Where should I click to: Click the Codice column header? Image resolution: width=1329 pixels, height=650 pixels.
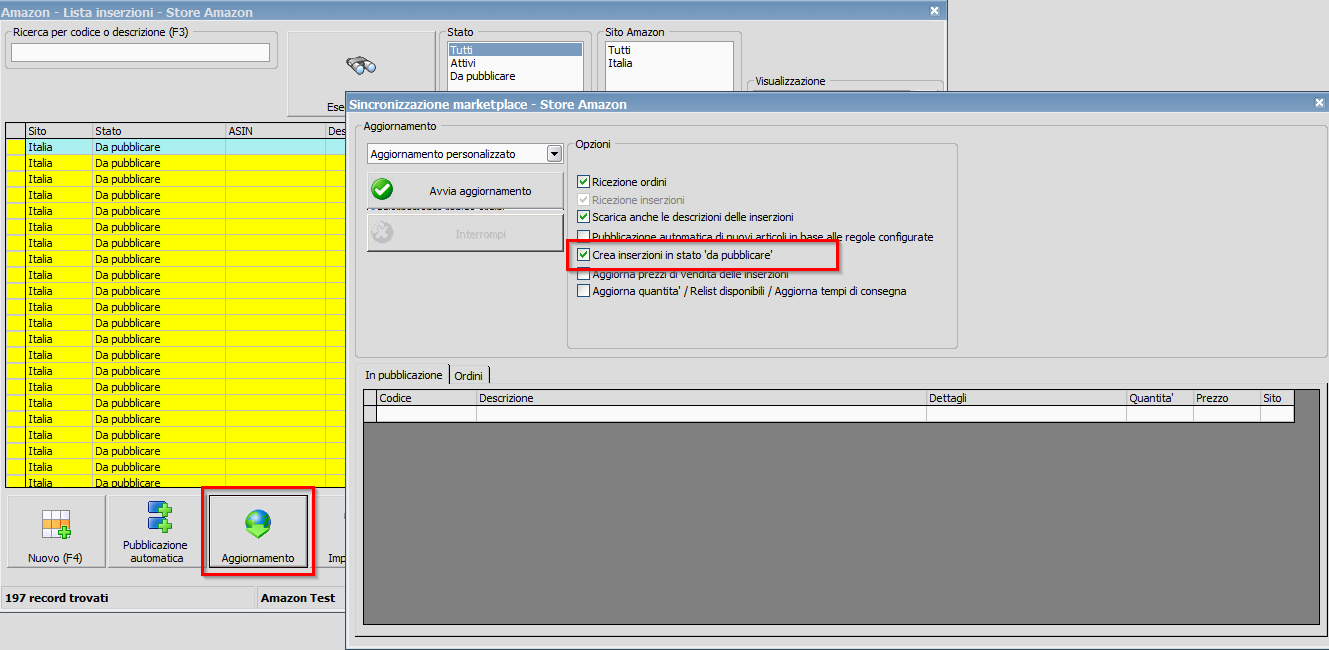pyautogui.click(x=427, y=398)
